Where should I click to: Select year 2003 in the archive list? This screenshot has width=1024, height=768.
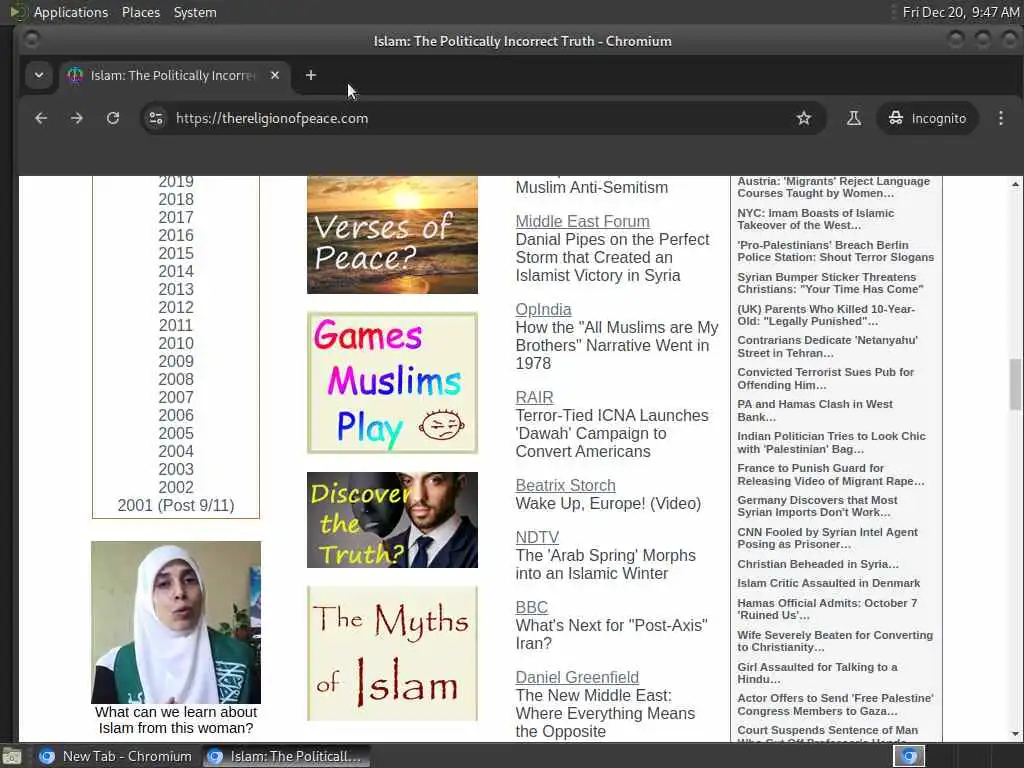[x=176, y=470]
